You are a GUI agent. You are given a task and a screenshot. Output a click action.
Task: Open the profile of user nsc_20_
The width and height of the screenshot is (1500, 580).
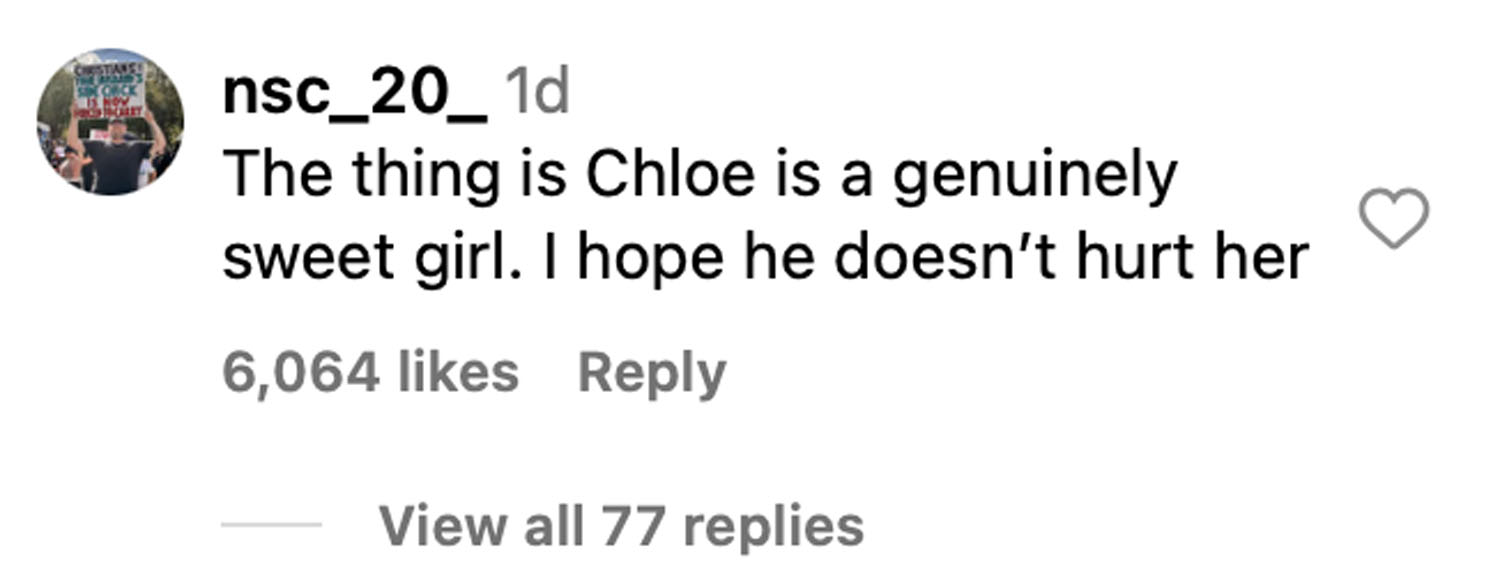coord(355,96)
